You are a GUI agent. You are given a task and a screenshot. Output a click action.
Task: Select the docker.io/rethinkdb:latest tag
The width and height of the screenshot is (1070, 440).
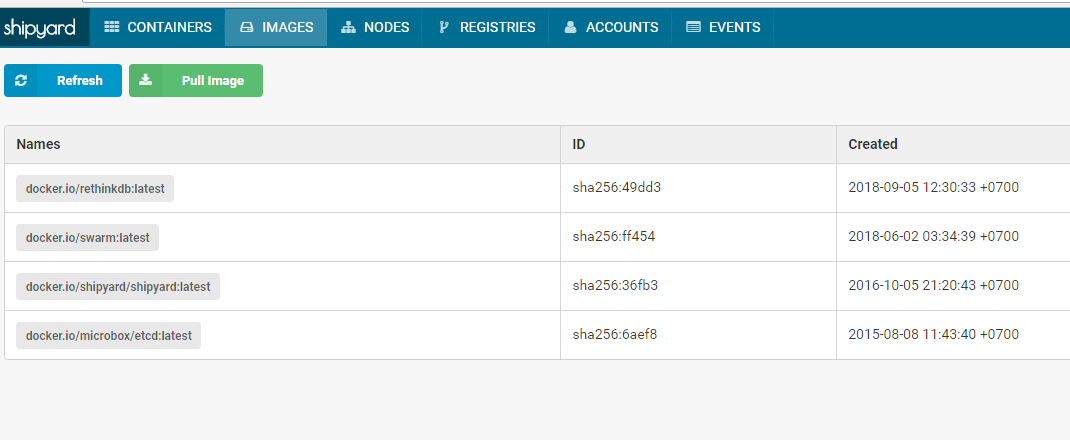click(x=95, y=188)
